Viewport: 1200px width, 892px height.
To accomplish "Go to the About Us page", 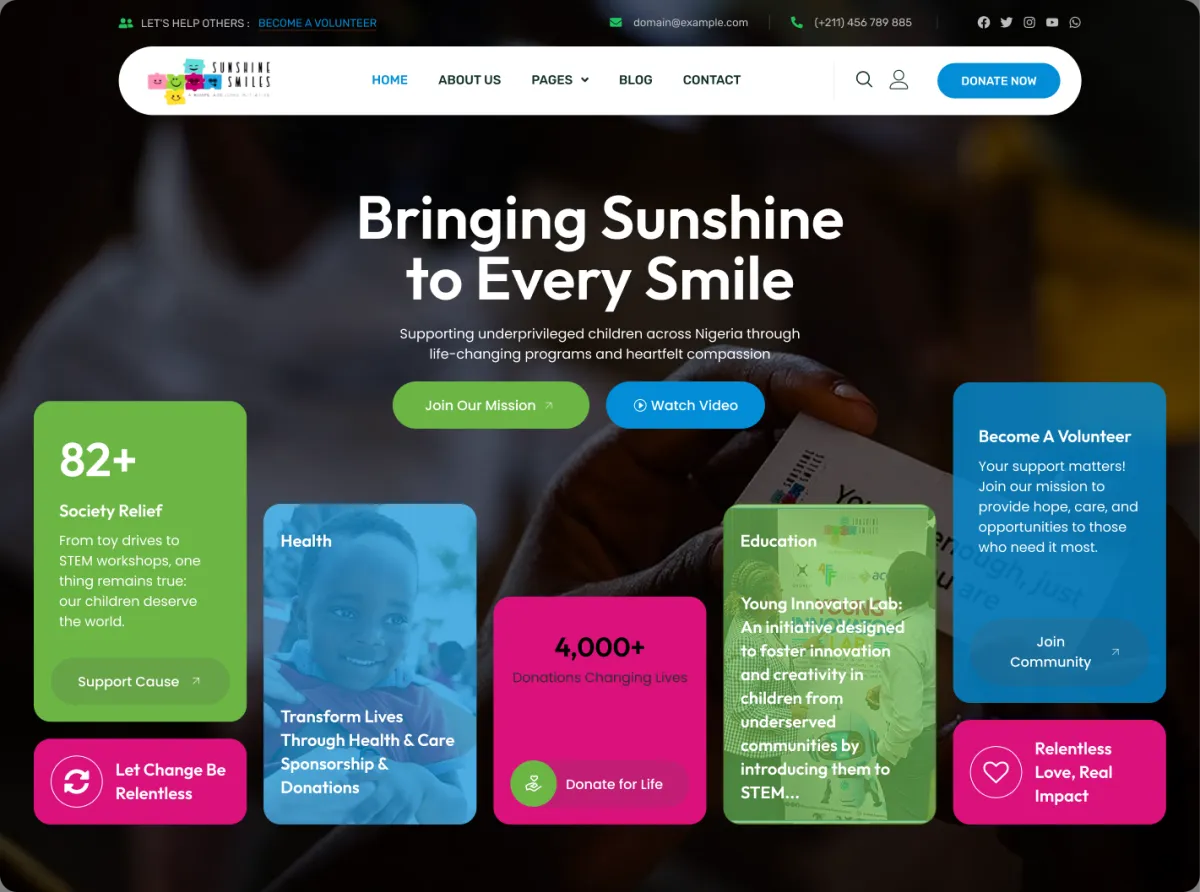I will pyautogui.click(x=469, y=80).
